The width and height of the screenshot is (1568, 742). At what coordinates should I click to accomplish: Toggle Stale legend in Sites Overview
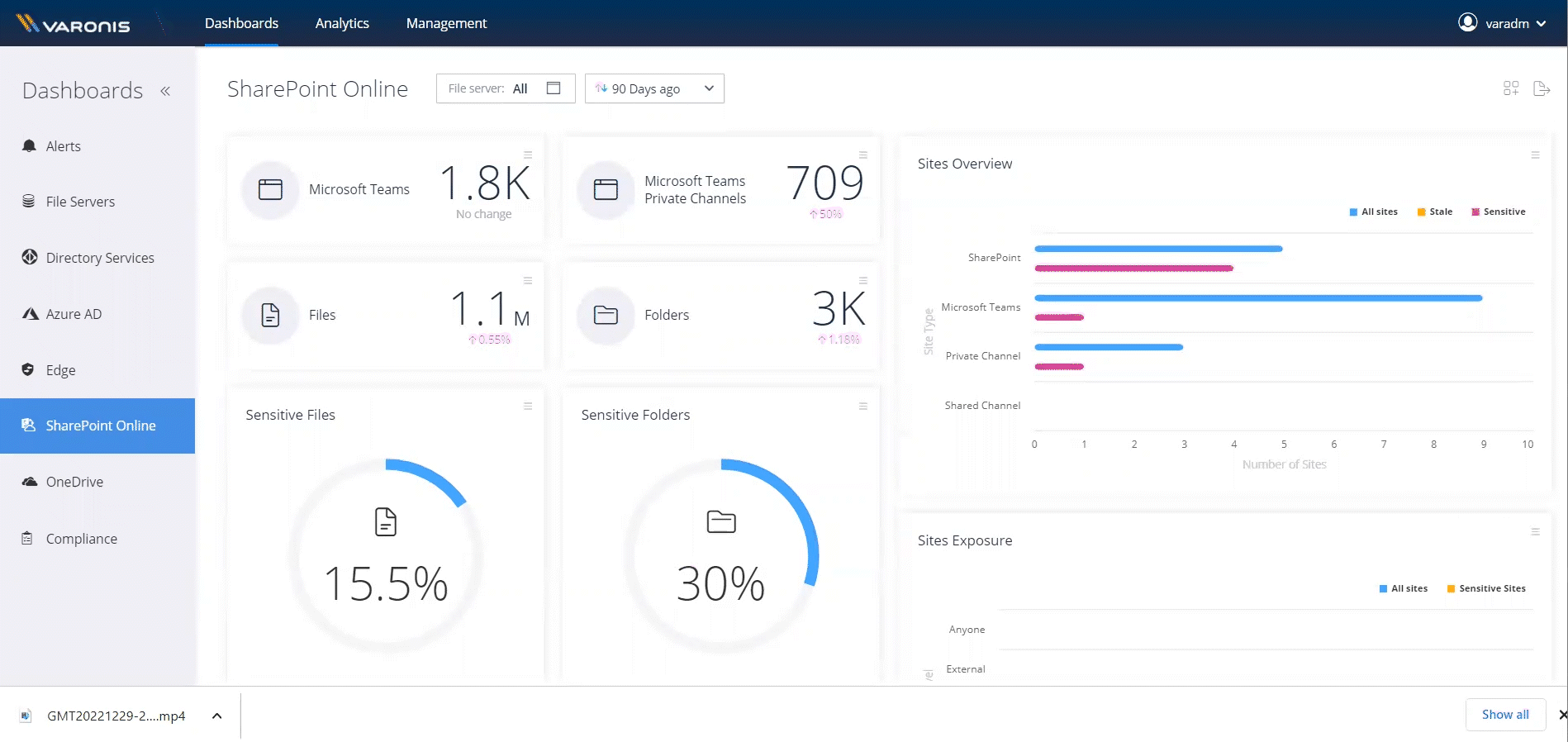point(1435,212)
